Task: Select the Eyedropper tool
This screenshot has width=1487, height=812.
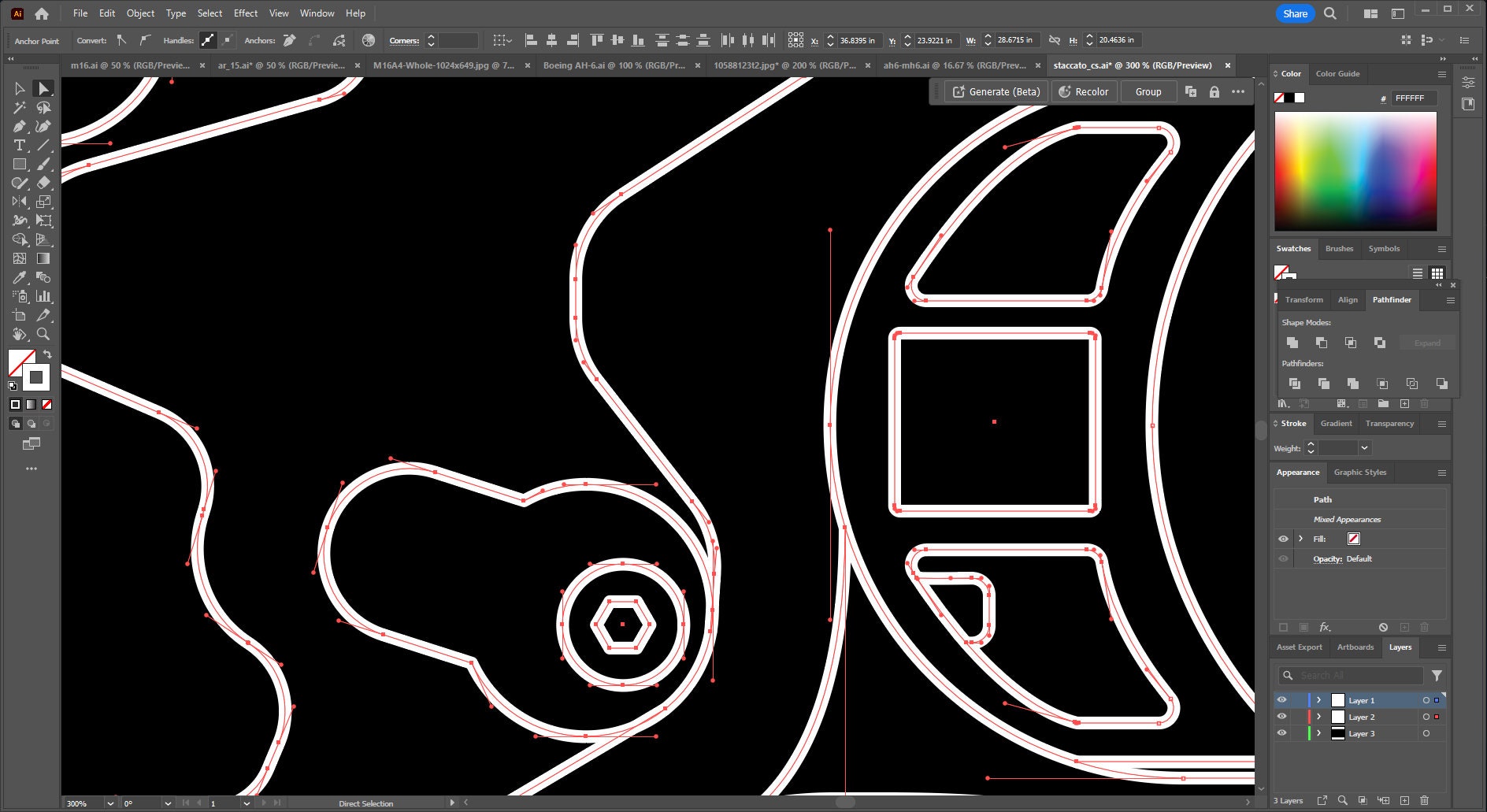Action: (20, 277)
